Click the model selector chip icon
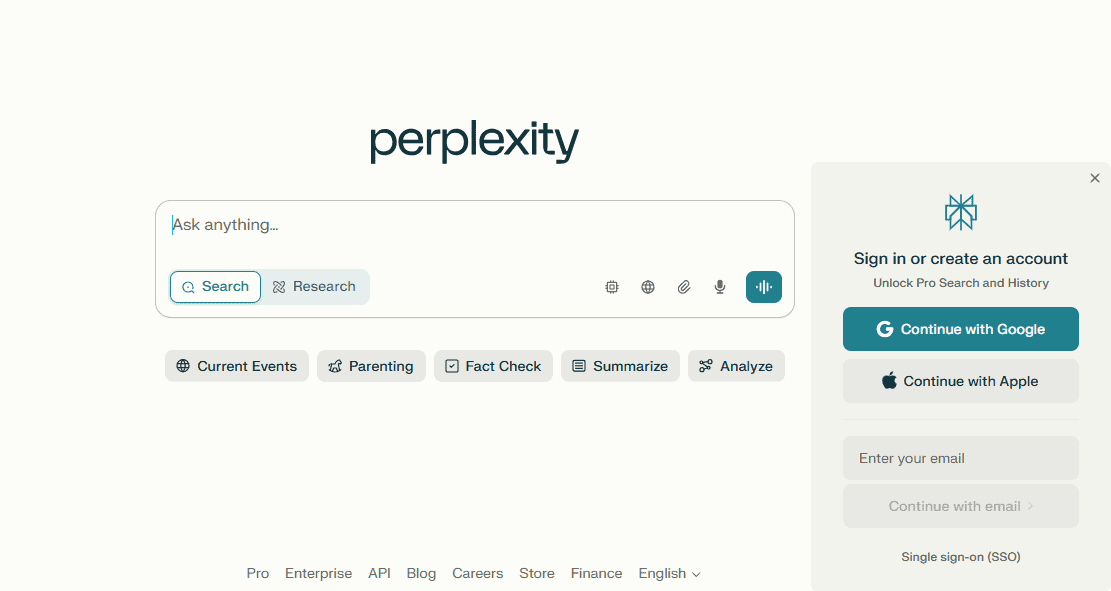Image resolution: width=1111 pixels, height=591 pixels. click(x=611, y=287)
